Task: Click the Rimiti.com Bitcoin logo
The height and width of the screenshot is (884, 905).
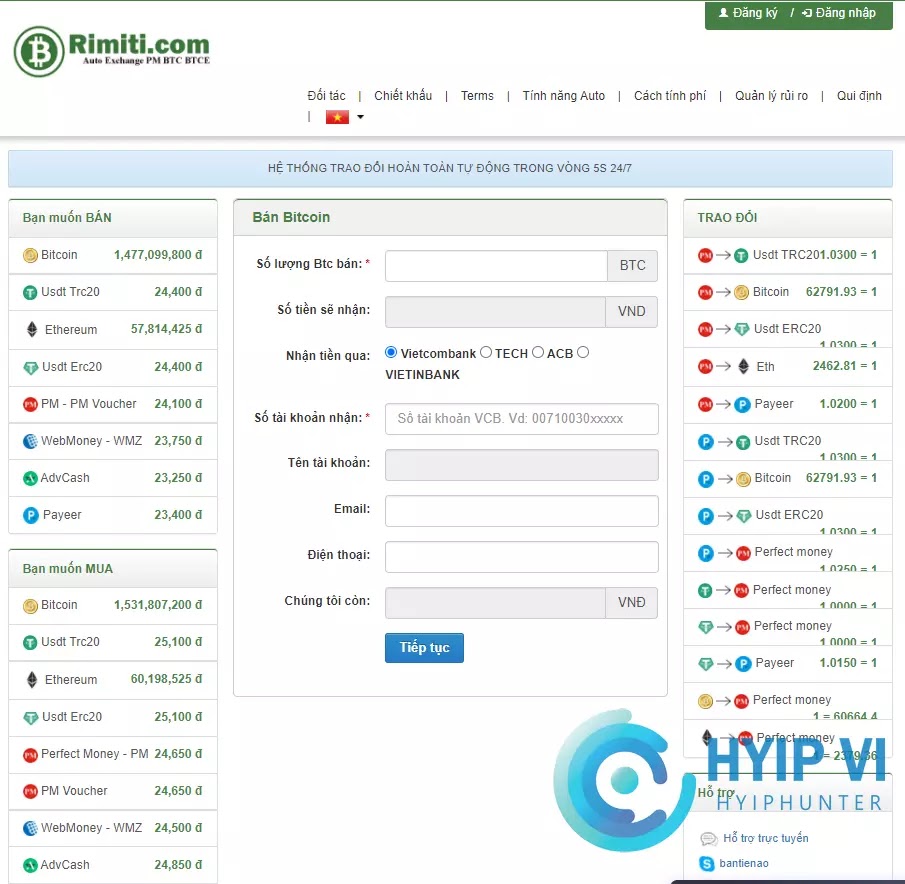Action: [111, 51]
